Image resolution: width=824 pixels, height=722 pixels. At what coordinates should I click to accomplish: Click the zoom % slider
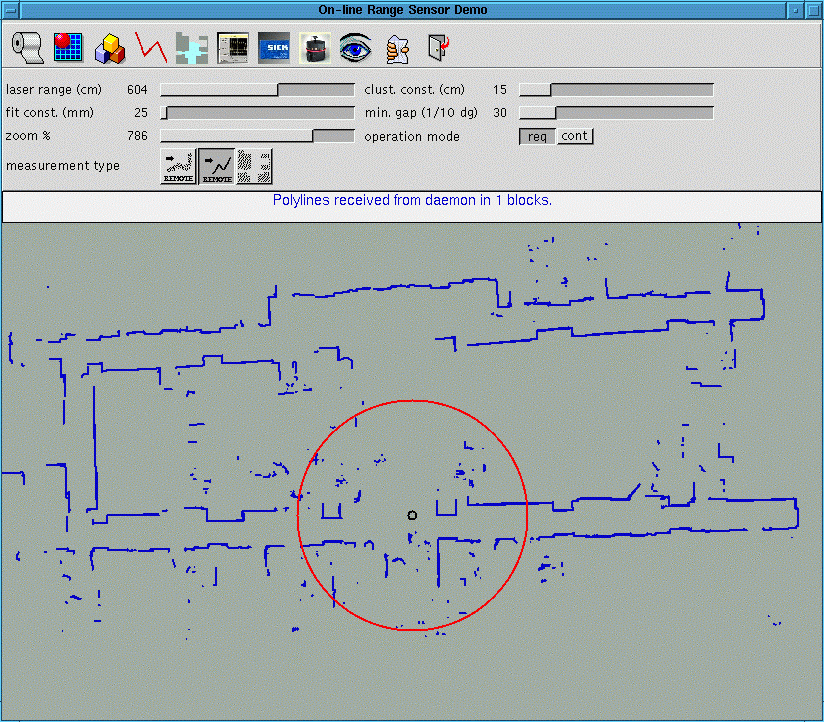point(257,136)
